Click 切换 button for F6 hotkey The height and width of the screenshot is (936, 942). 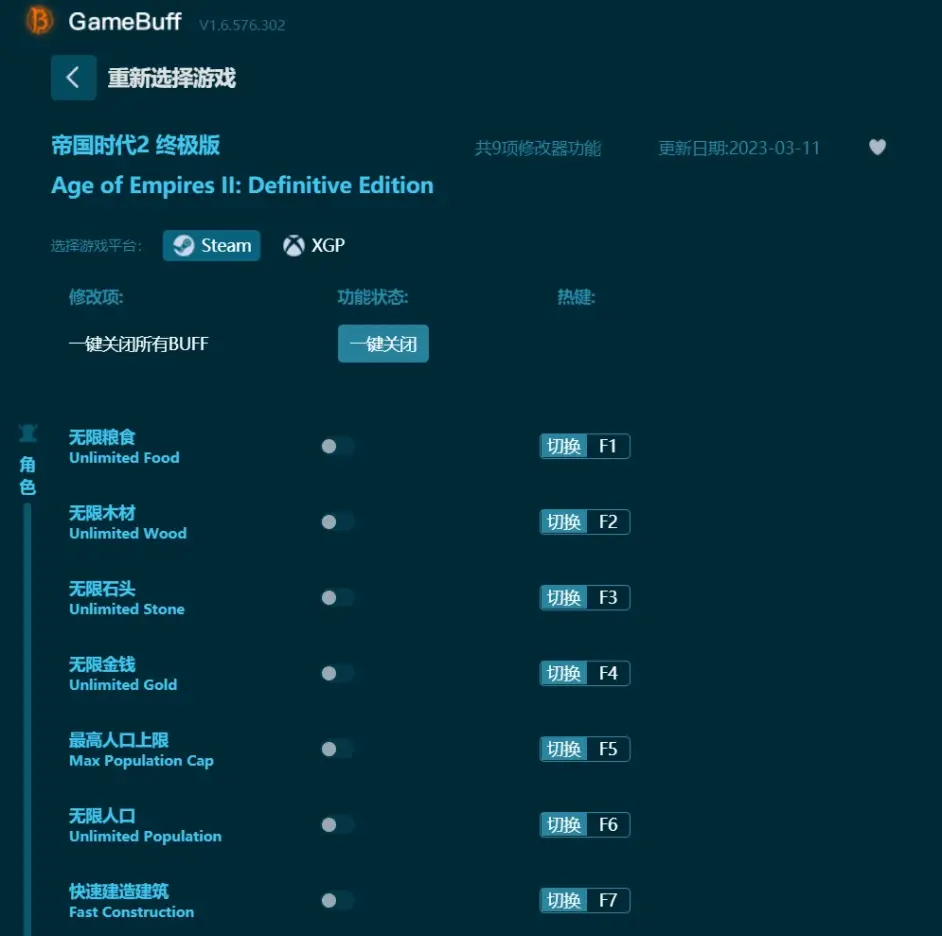click(x=564, y=824)
